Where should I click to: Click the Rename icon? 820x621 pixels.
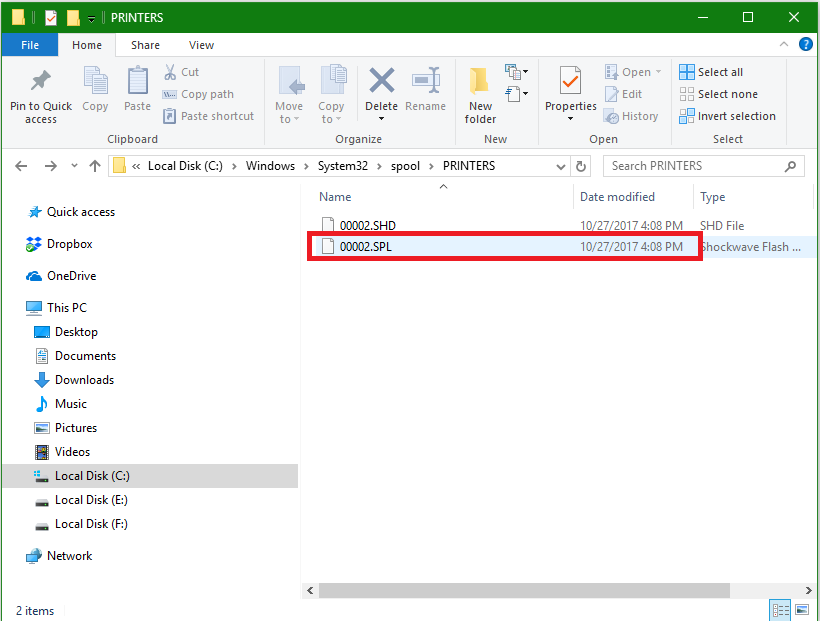tap(426, 82)
